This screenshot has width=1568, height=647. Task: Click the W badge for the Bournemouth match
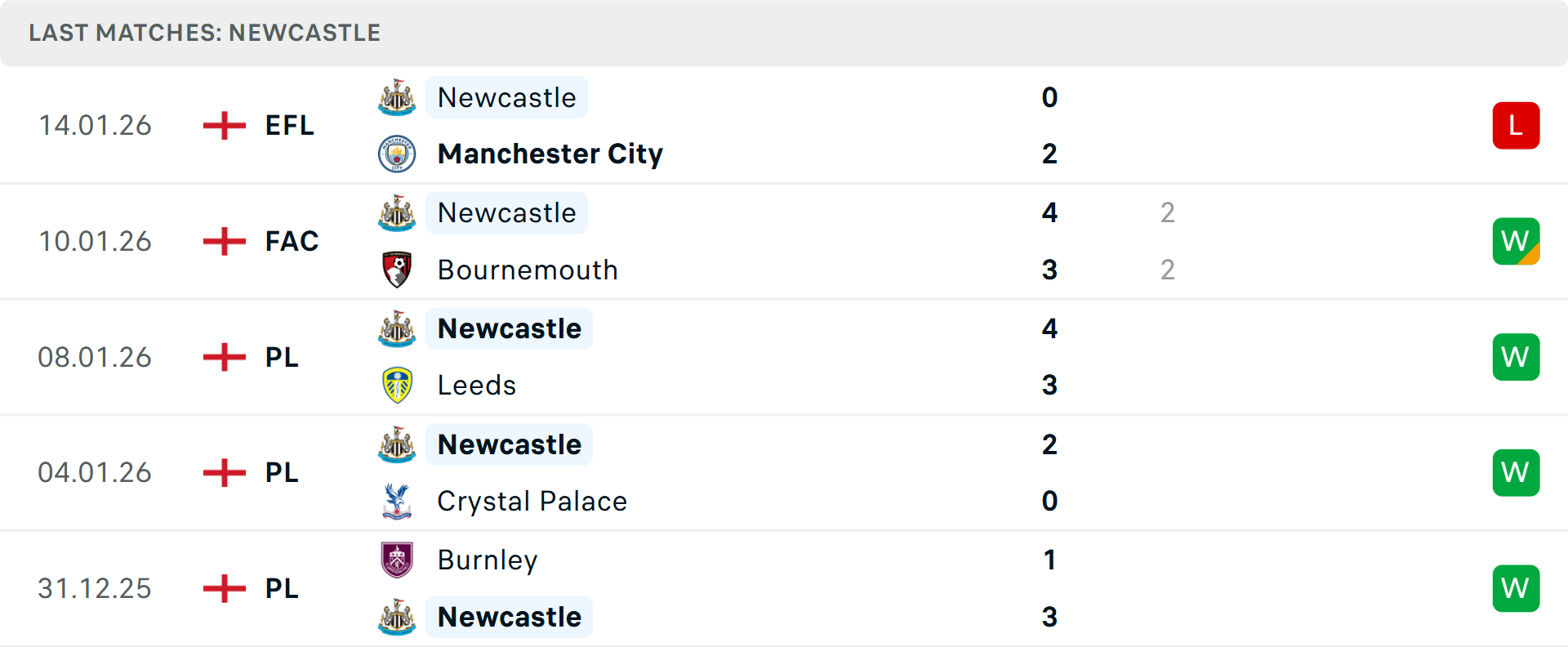[1516, 242]
